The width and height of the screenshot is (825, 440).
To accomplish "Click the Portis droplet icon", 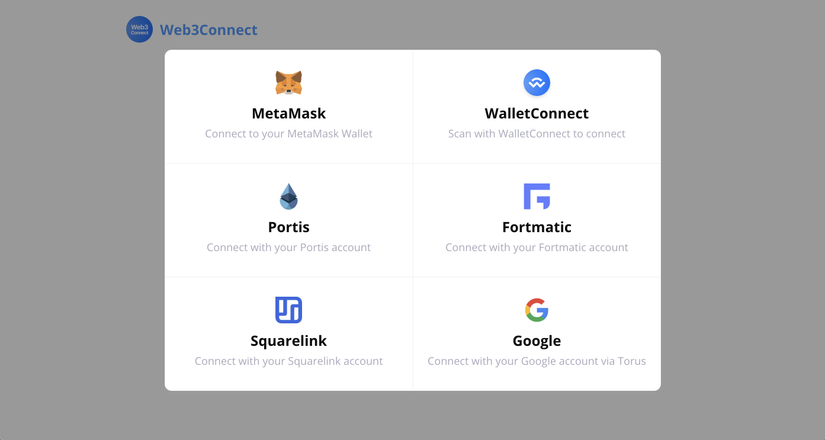I will pyautogui.click(x=289, y=196).
